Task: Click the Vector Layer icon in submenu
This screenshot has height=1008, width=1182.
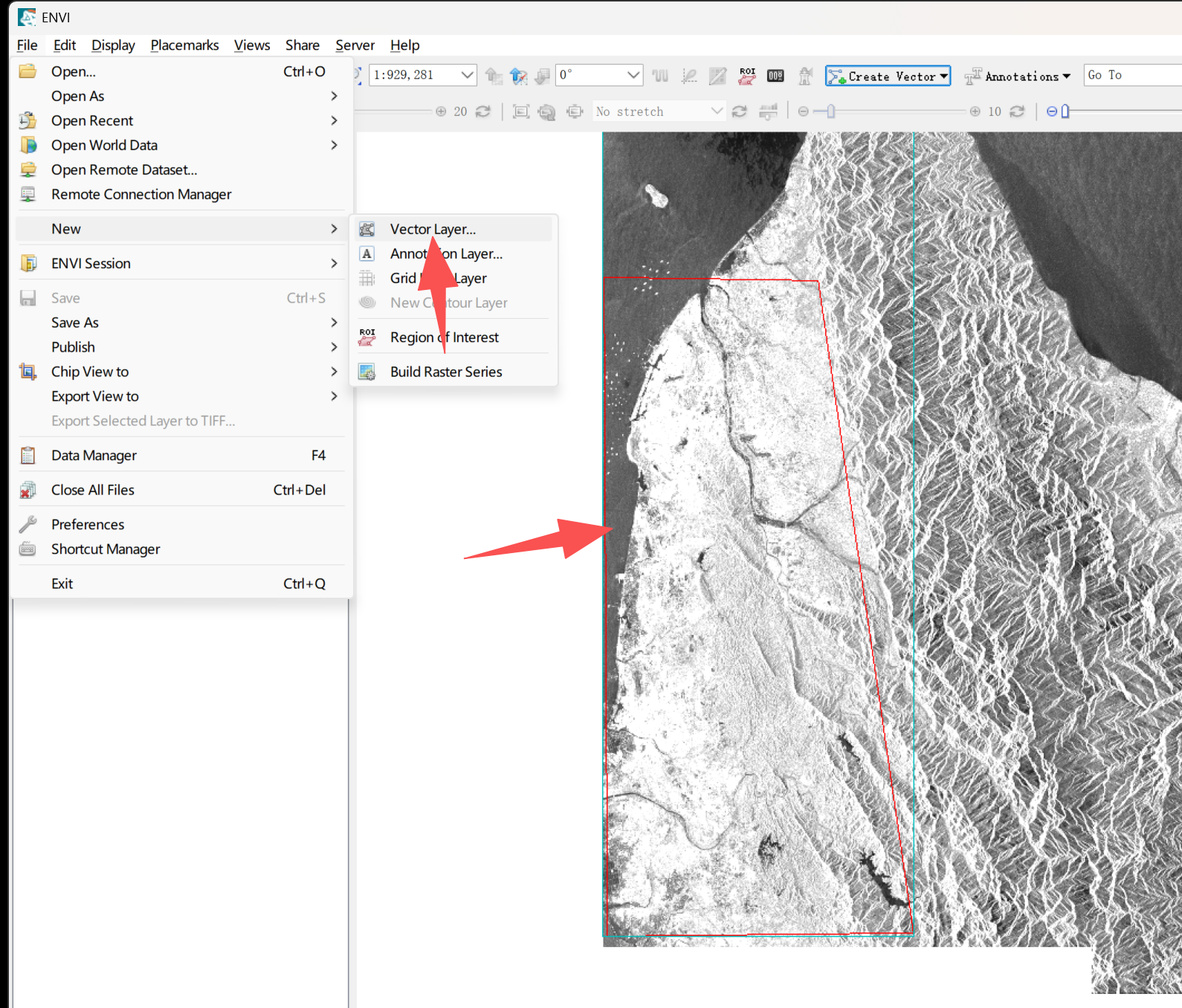Action: click(x=367, y=229)
